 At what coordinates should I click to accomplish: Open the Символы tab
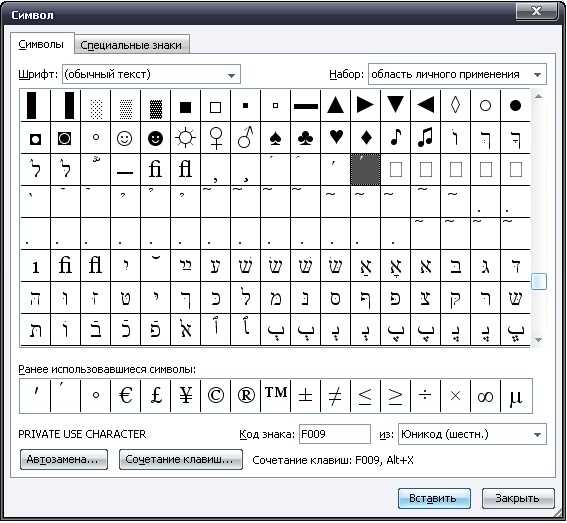pos(41,44)
